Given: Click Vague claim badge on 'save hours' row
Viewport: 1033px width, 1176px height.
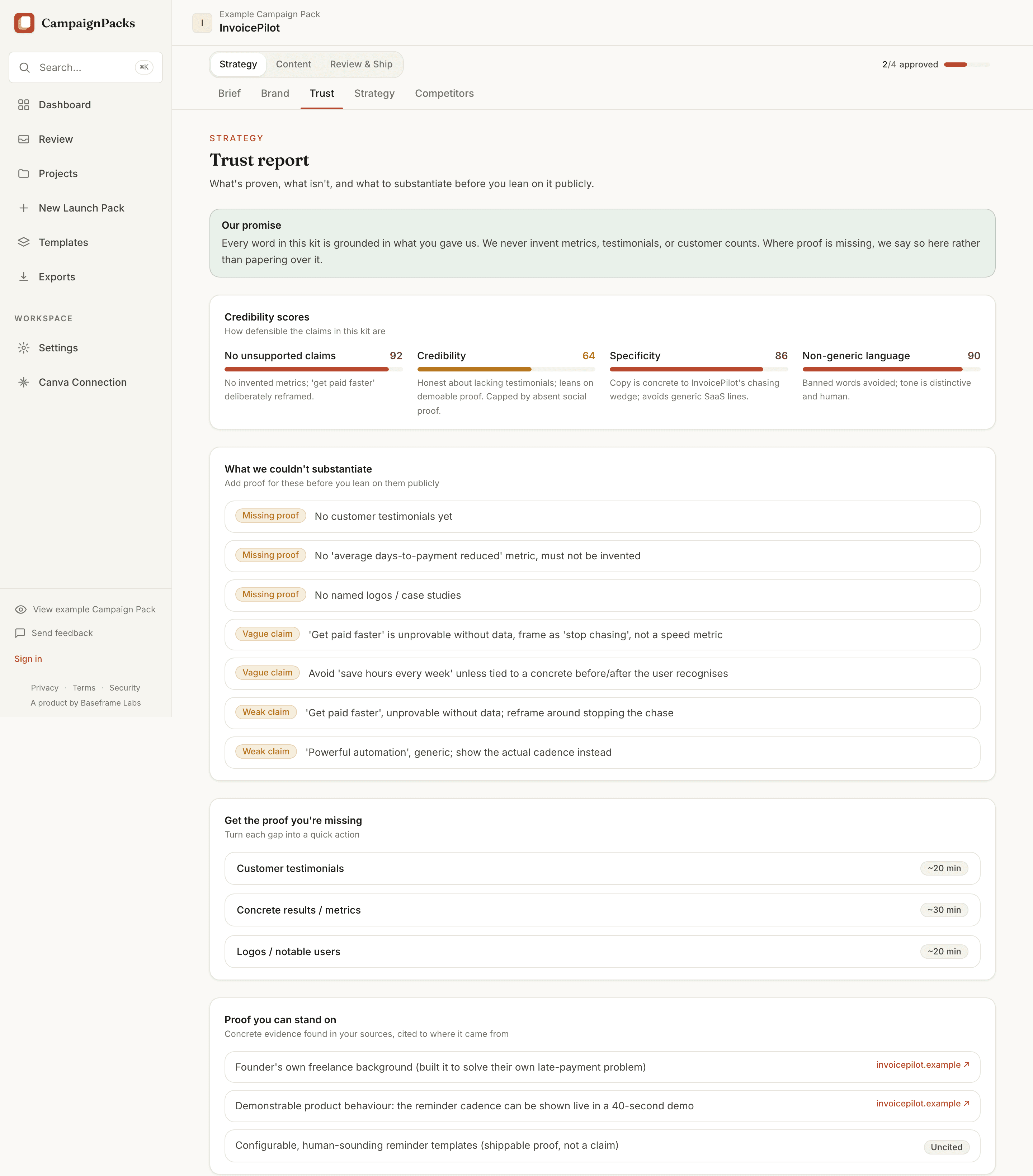Looking at the screenshot, I should point(268,673).
